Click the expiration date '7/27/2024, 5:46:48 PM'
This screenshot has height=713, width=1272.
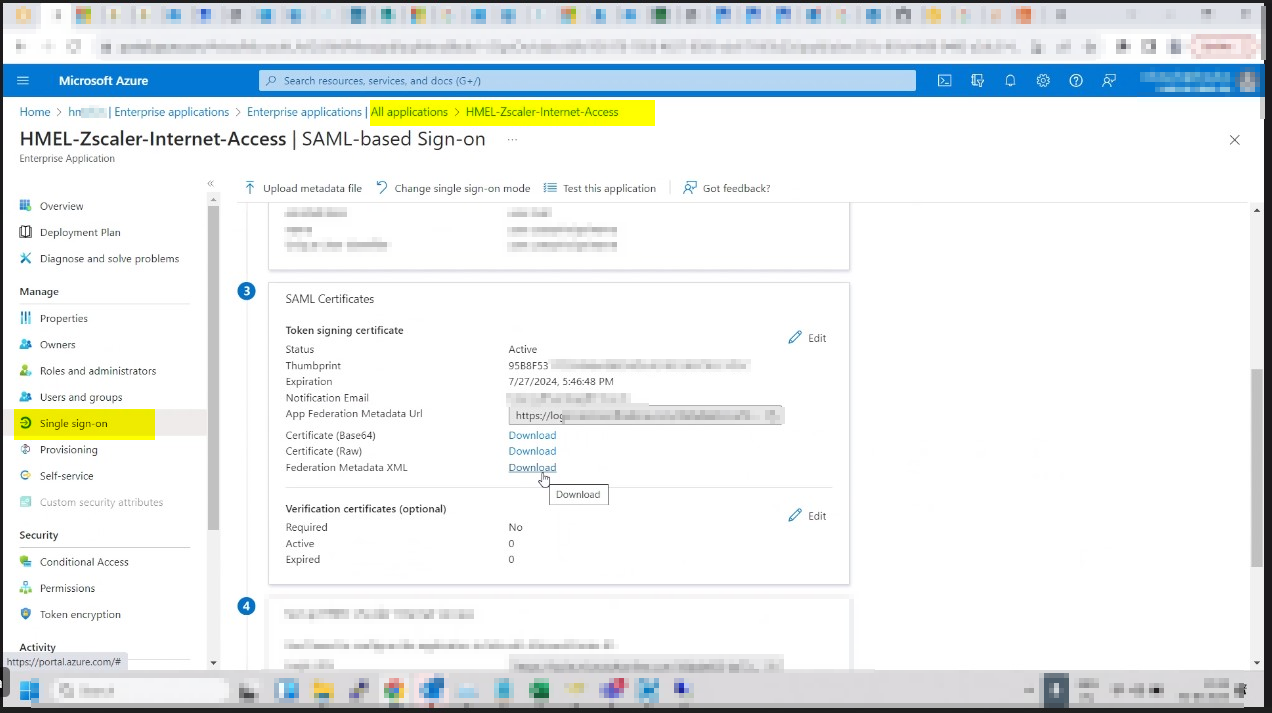coord(561,381)
